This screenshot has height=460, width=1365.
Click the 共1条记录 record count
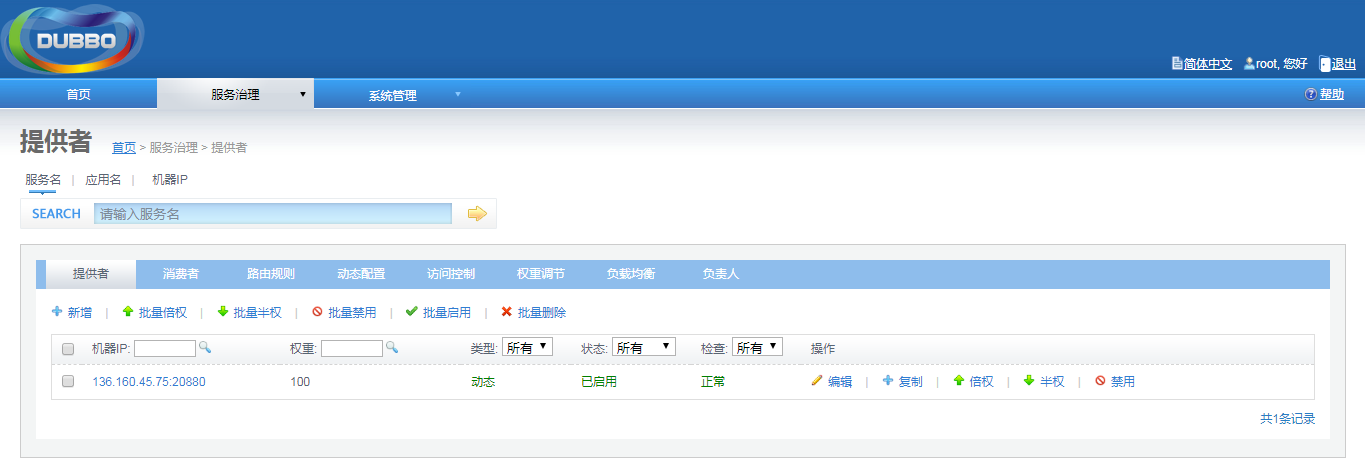1287,419
